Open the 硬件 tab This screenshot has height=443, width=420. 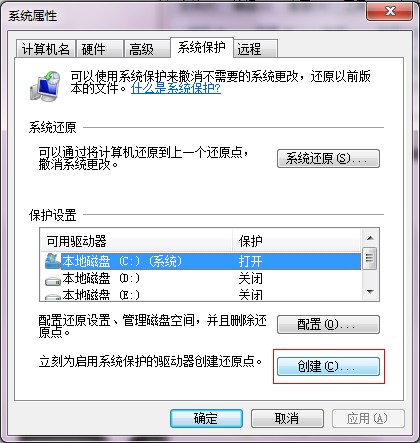tap(99, 49)
